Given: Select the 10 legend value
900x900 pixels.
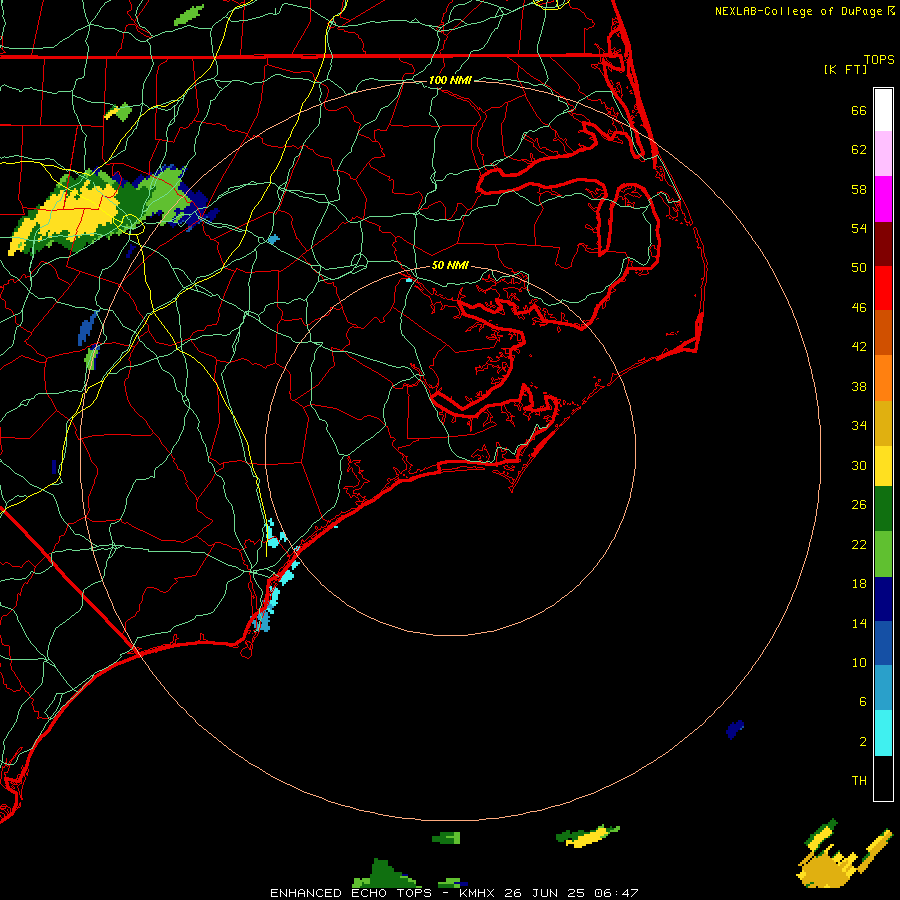Looking at the screenshot, I should (x=859, y=662).
